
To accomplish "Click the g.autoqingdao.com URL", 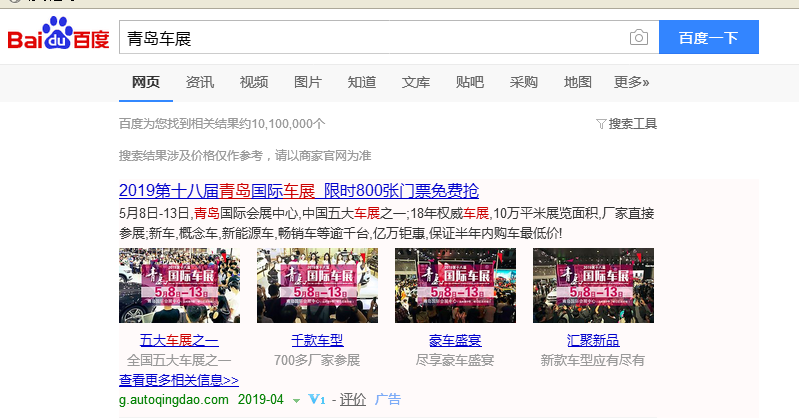I will 174,400.
